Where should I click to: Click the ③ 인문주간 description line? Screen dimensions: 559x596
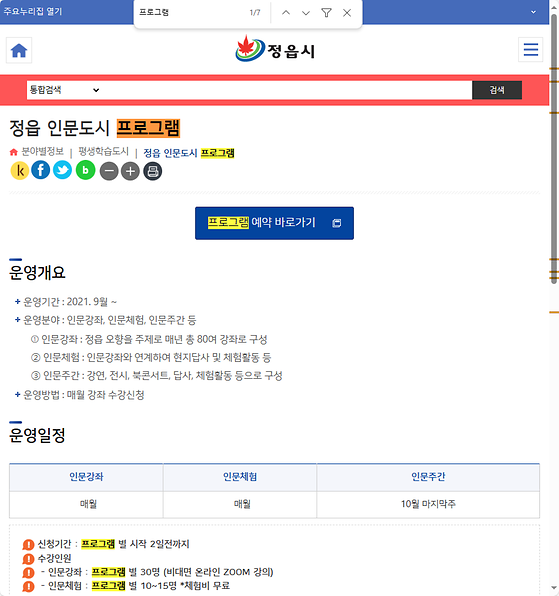tap(157, 376)
